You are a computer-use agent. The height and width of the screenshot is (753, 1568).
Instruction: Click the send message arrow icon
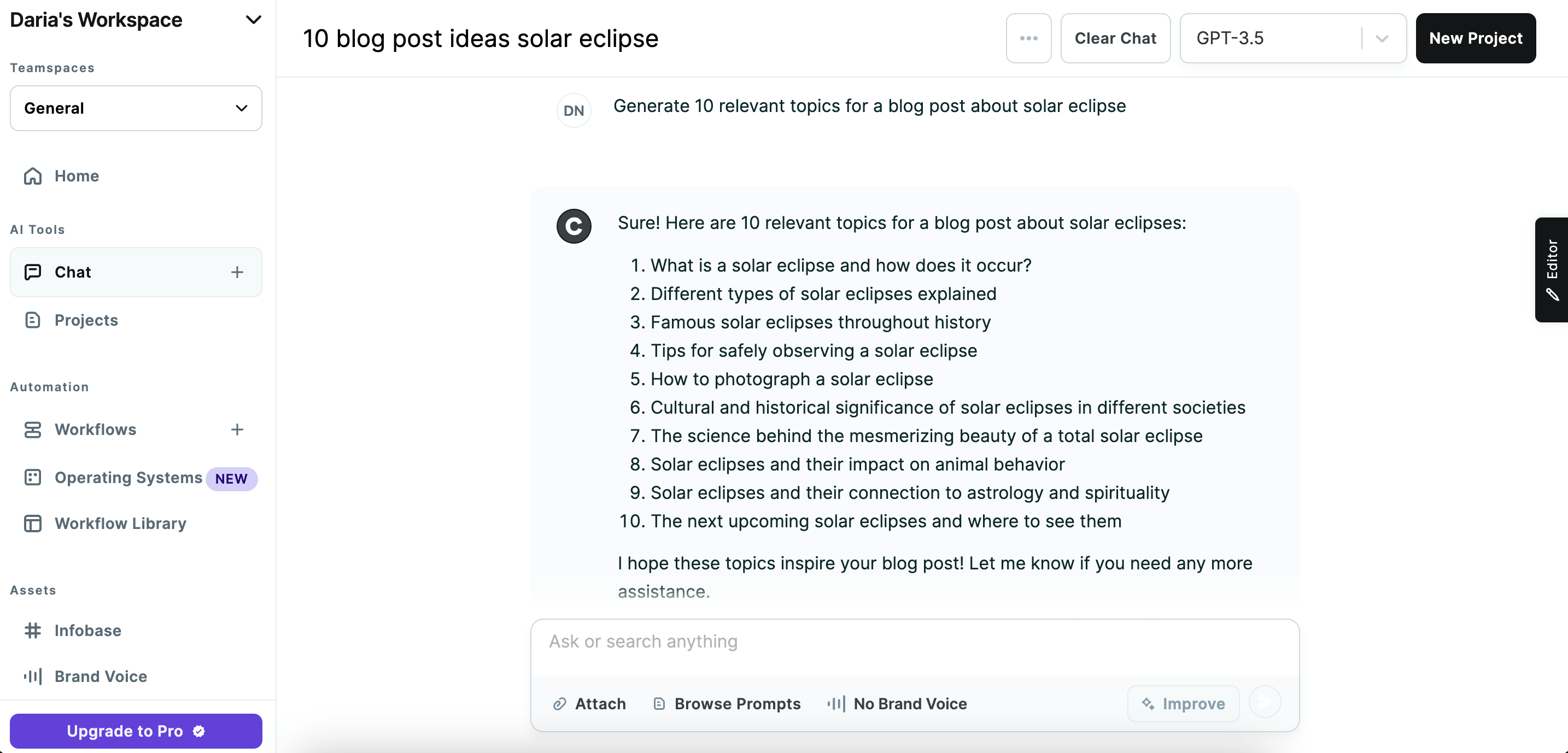click(x=1264, y=703)
